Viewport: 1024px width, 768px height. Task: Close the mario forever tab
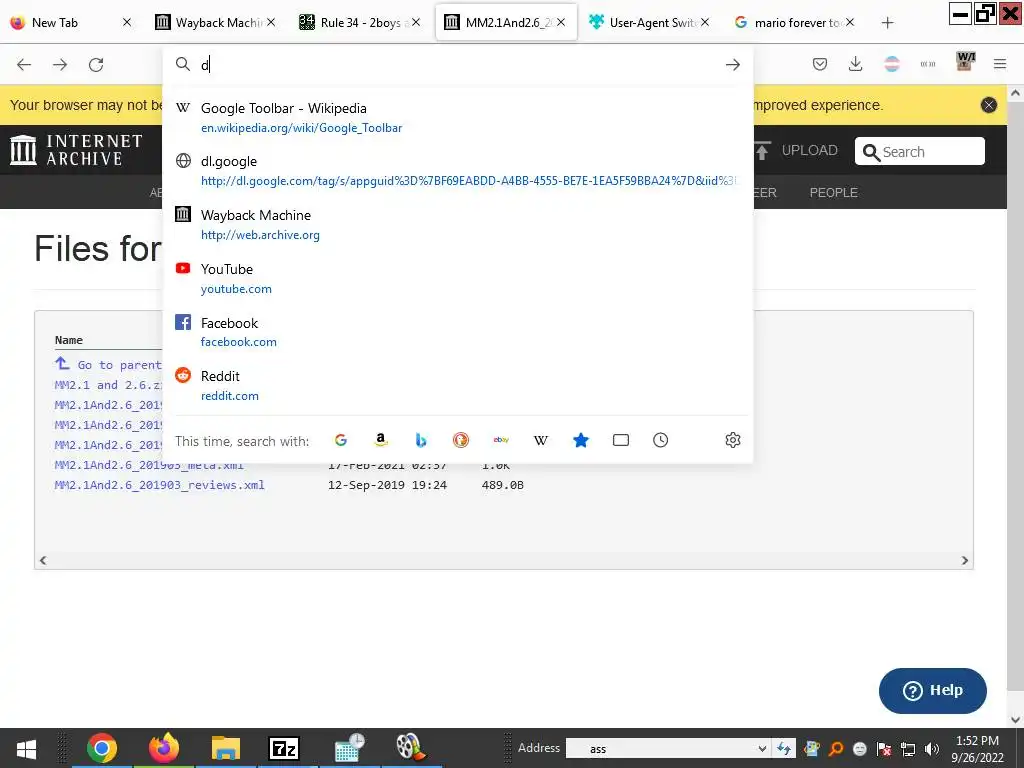point(850,22)
